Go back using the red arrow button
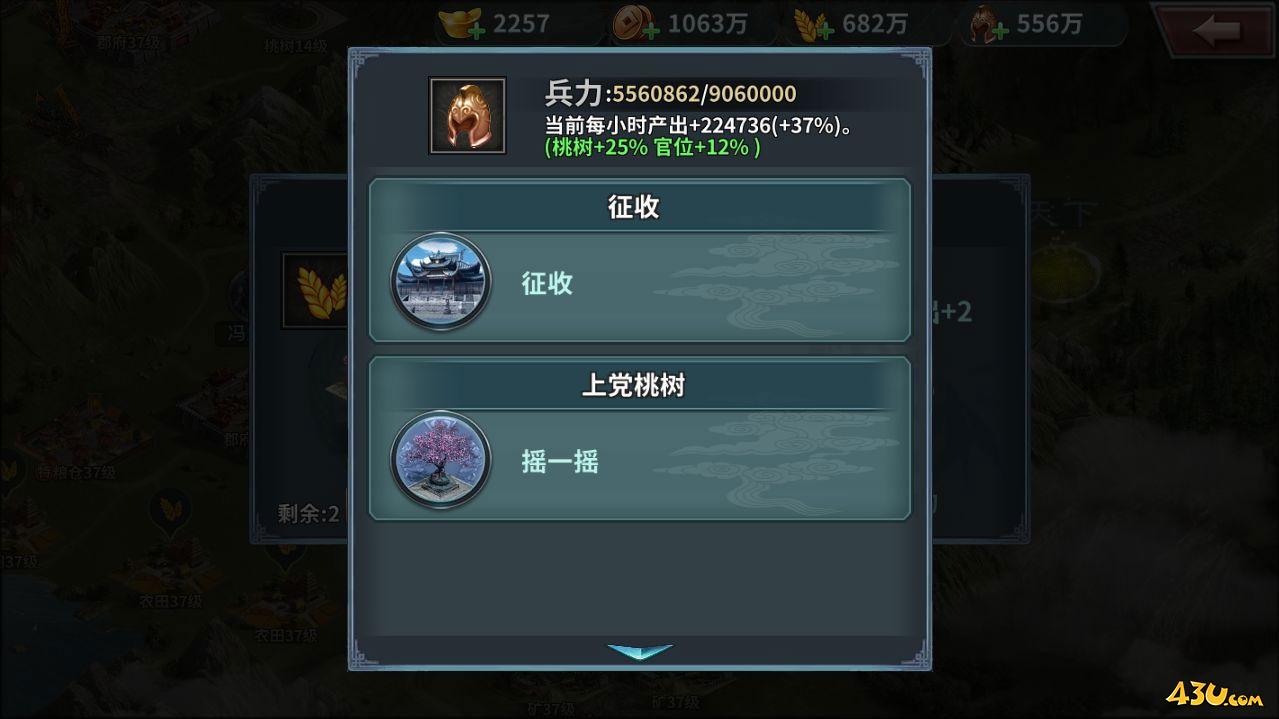Viewport: 1279px width, 719px height. [x=1214, y=32]
